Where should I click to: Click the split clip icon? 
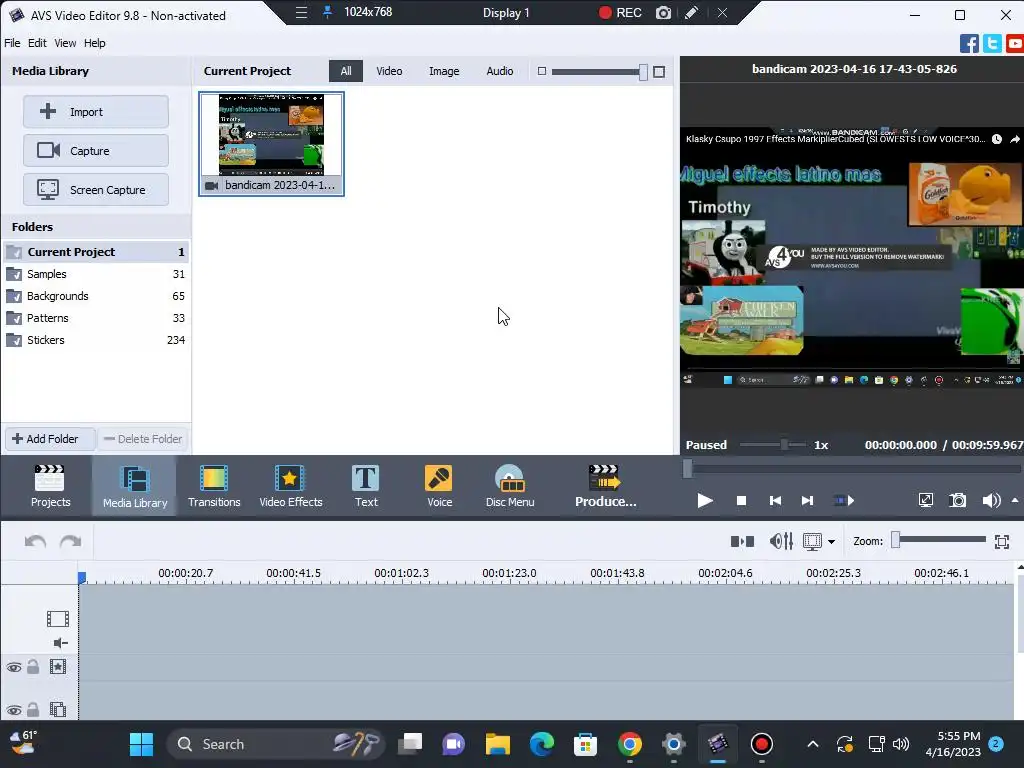(x=742, y=541)
